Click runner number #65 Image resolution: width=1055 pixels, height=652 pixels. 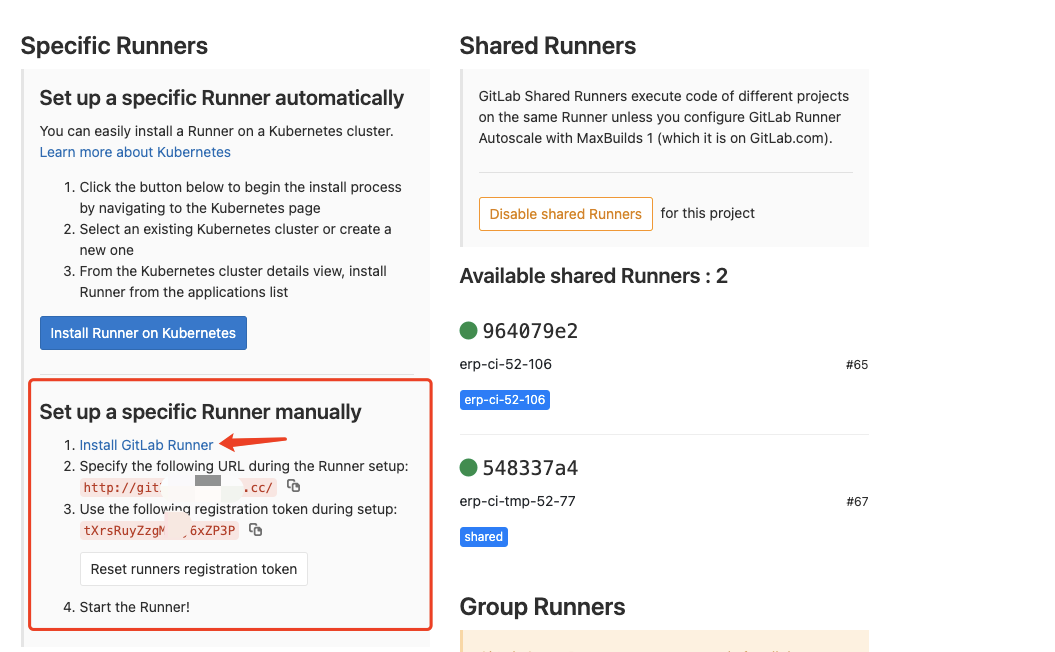coord(856,365)
